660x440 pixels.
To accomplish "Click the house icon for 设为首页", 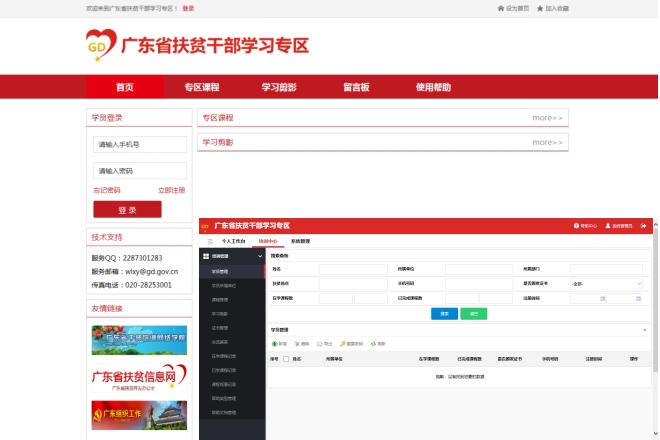I will (500, 8).
